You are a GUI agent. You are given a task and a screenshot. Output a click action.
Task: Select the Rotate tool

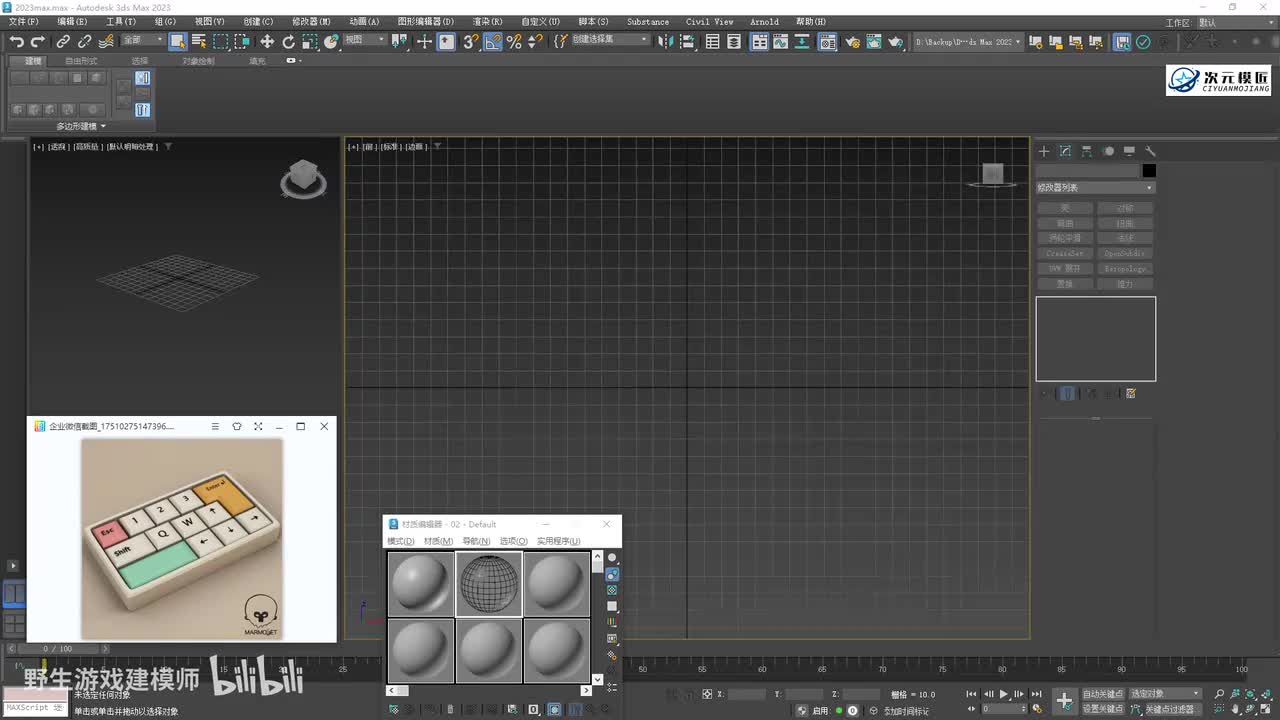289,41
